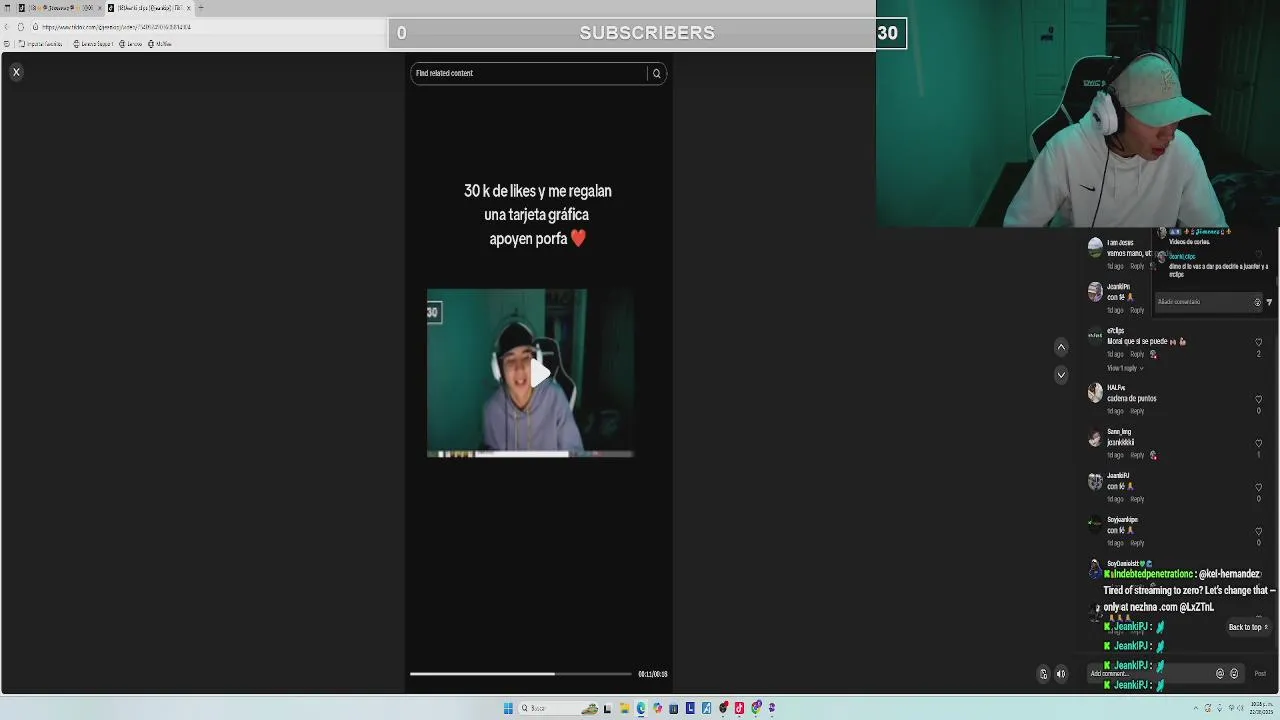Open the taskbar clock and date

pos(1260,708)
